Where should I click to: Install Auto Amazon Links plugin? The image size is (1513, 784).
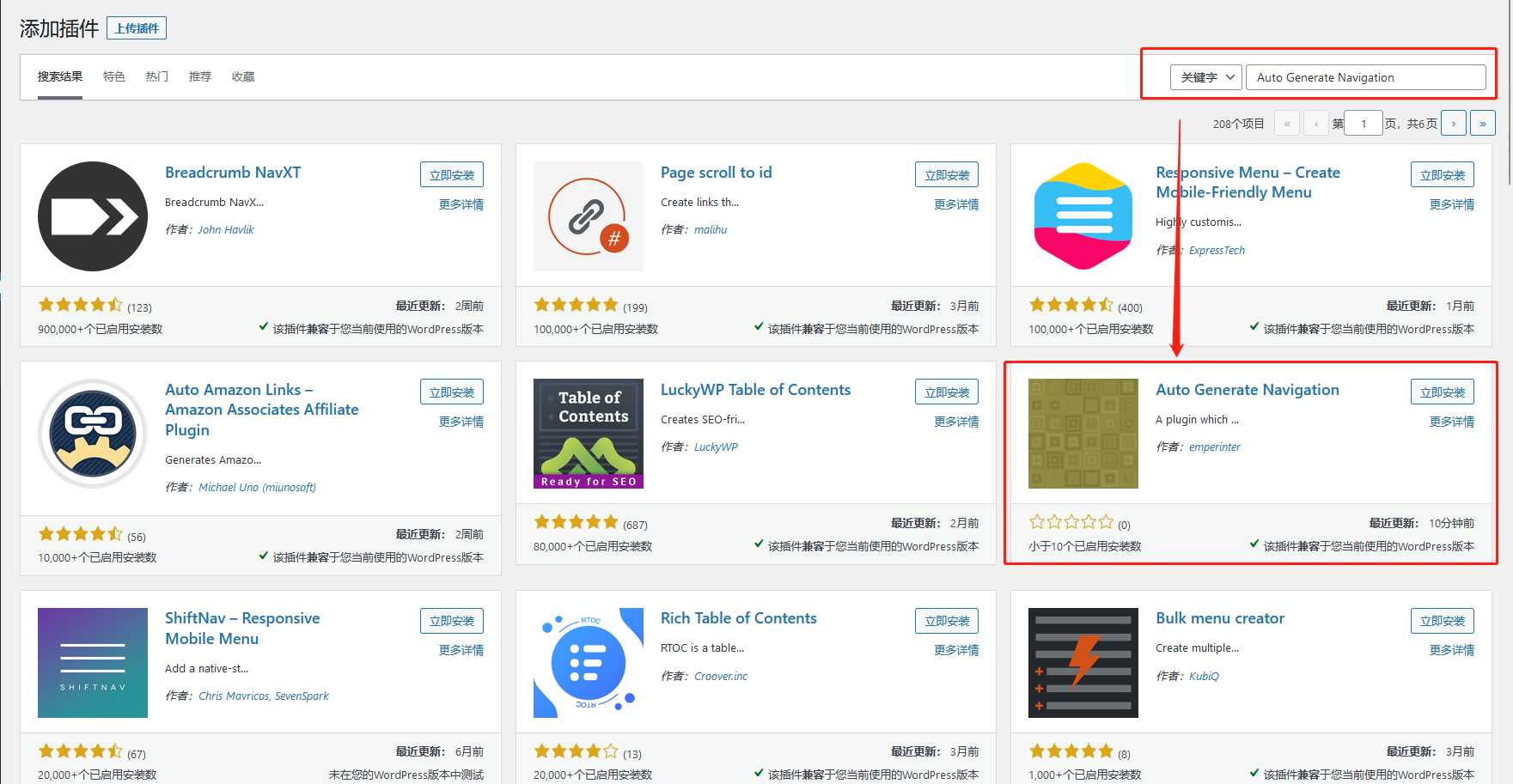click(x=452, y=392)
